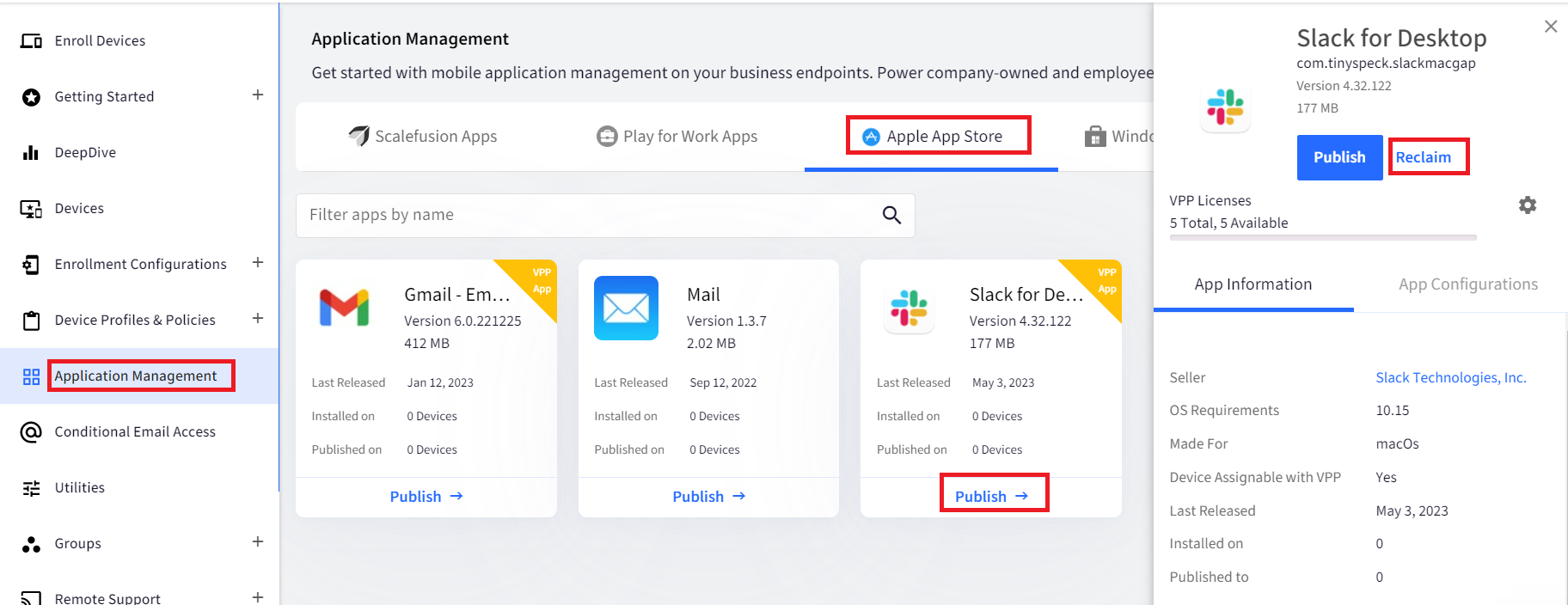Click the Getting Started star icon
This screenshot has width=1568, height=605.
31,97
